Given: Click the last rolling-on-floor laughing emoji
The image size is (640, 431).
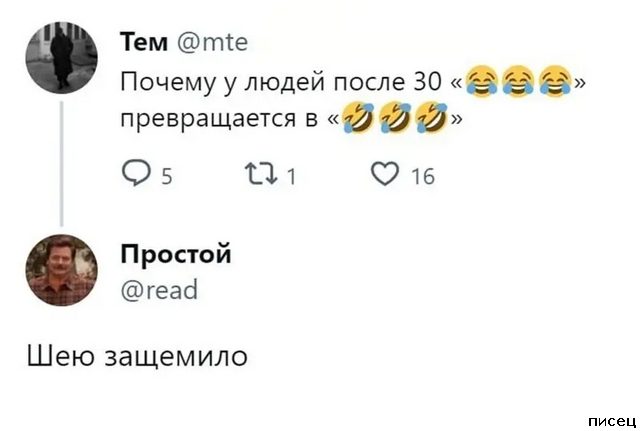Looking at the screenshot, I should click(x=431, y=119).
